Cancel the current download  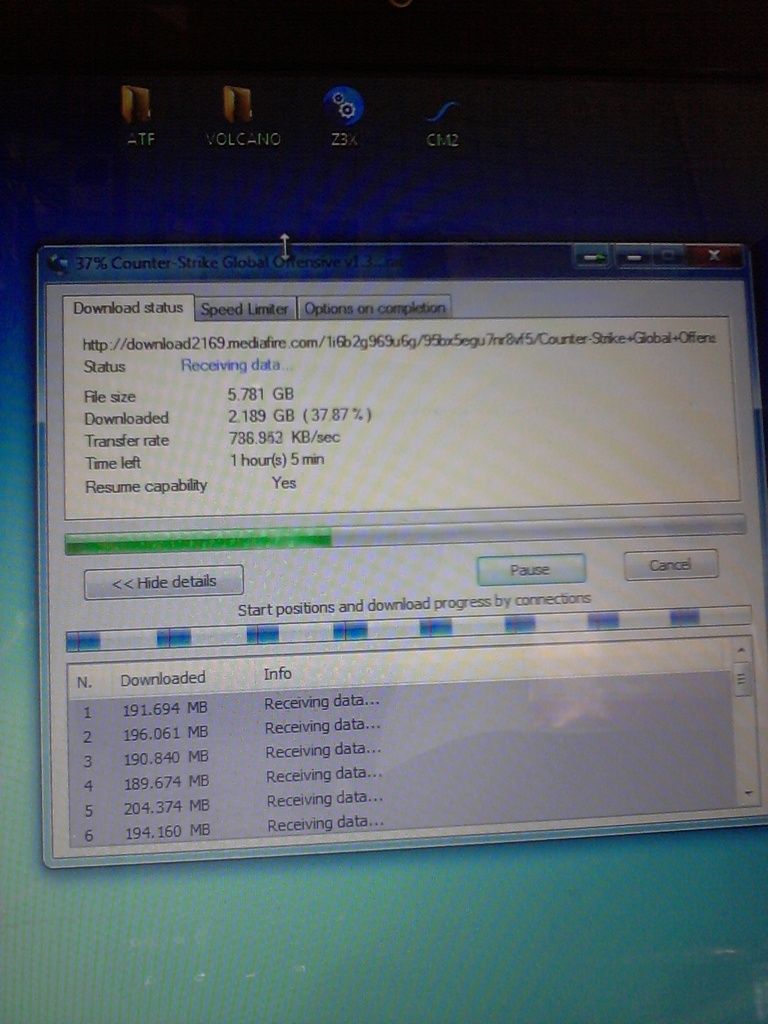tap(670, 564)
